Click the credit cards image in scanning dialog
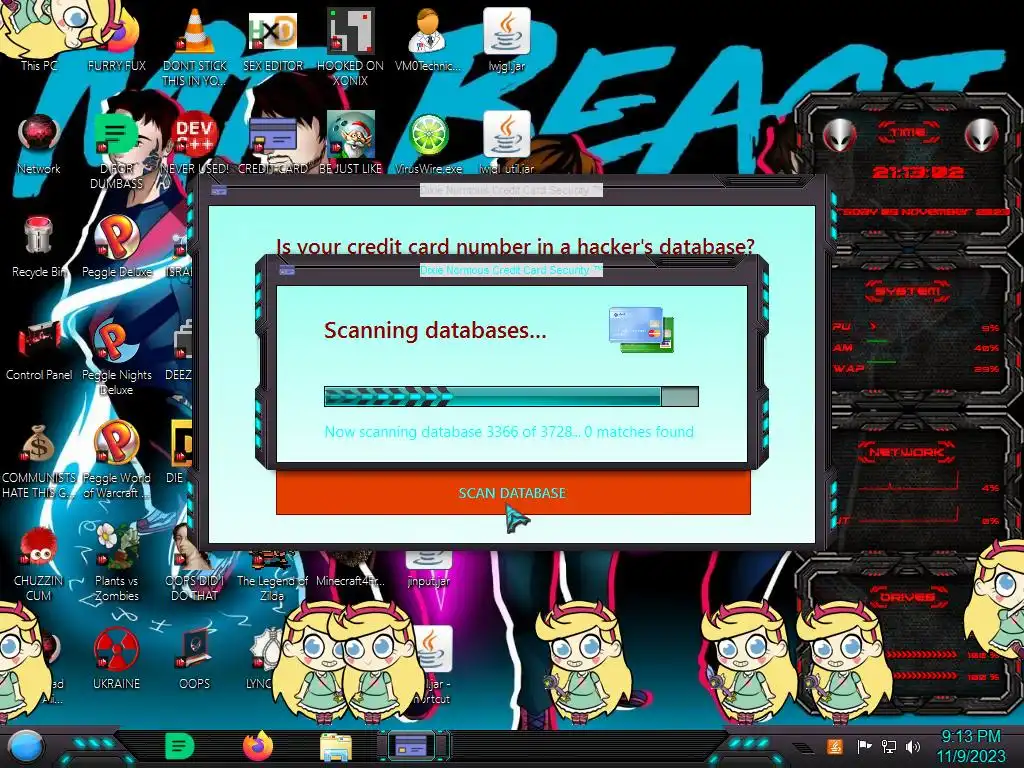 (641, 330)
